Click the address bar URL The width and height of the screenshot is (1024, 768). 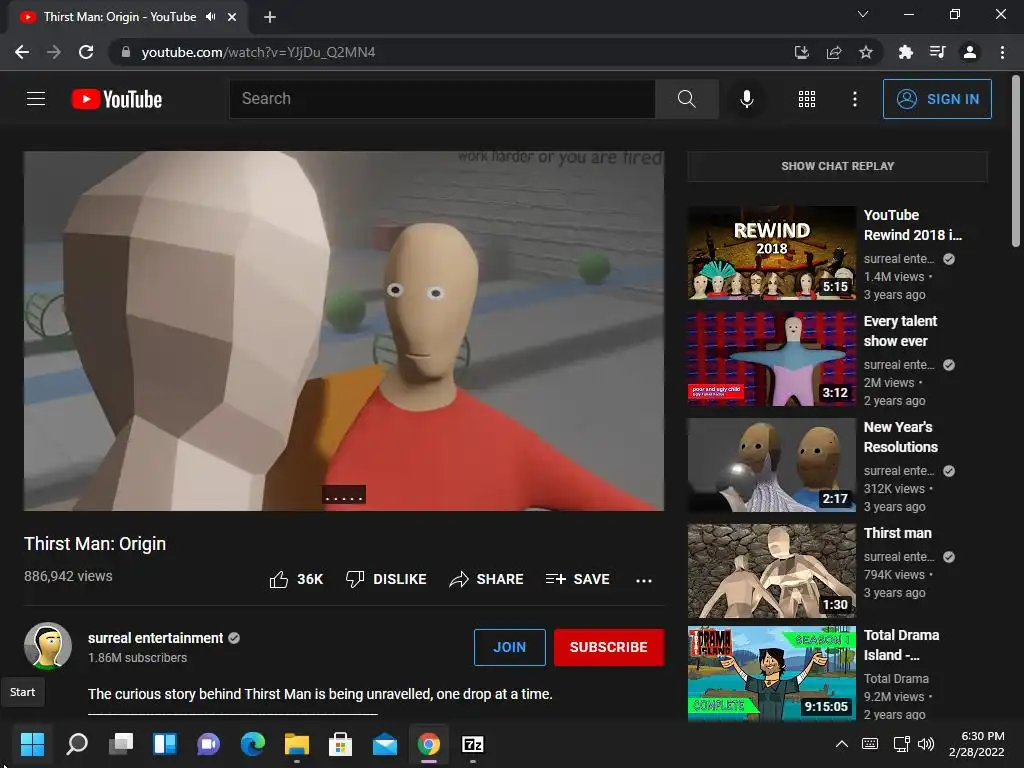click(x=258, y=52)
